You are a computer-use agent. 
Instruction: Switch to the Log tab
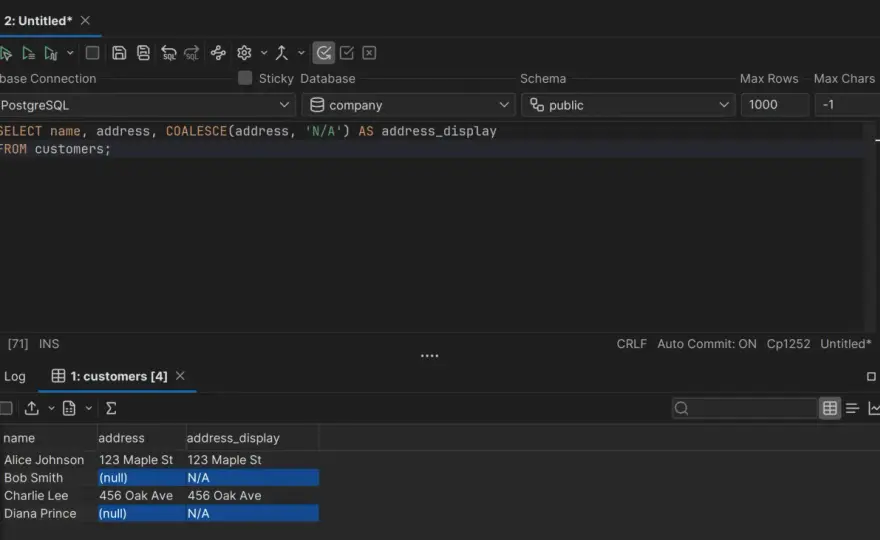[15, 376]
